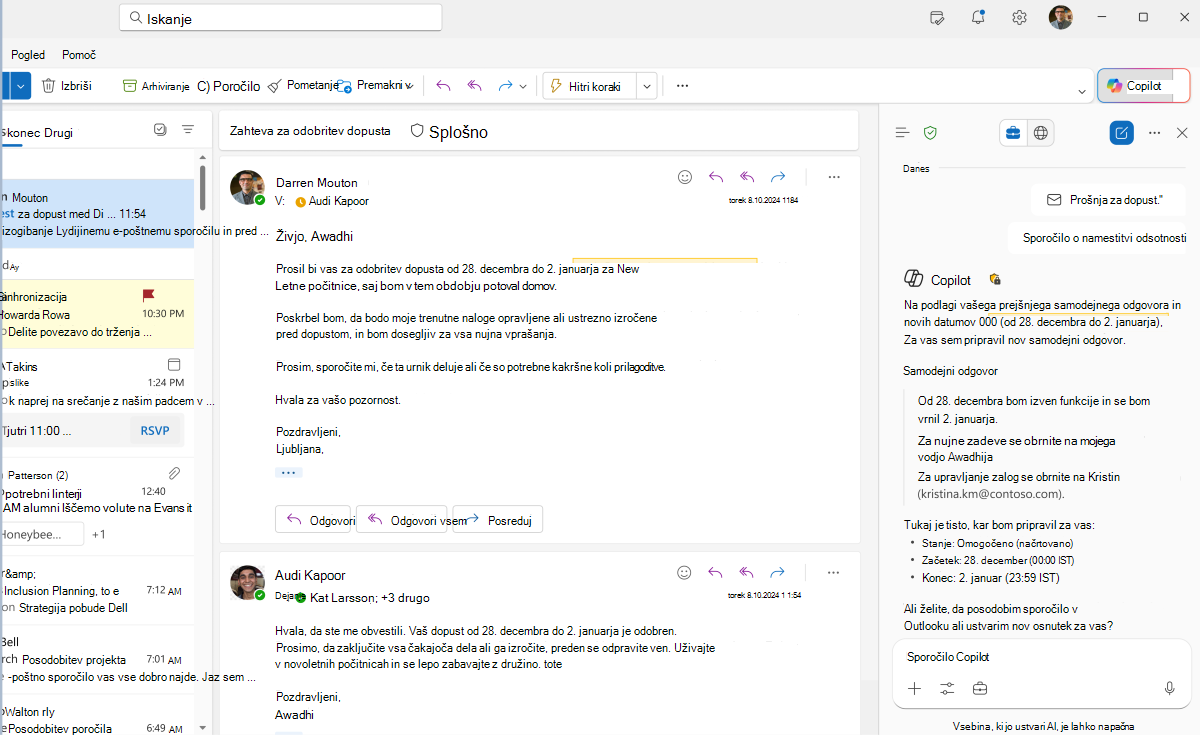Click the microphone icon in Copilot box
The image size is (1200, 735).
[x=1169, y=688]
